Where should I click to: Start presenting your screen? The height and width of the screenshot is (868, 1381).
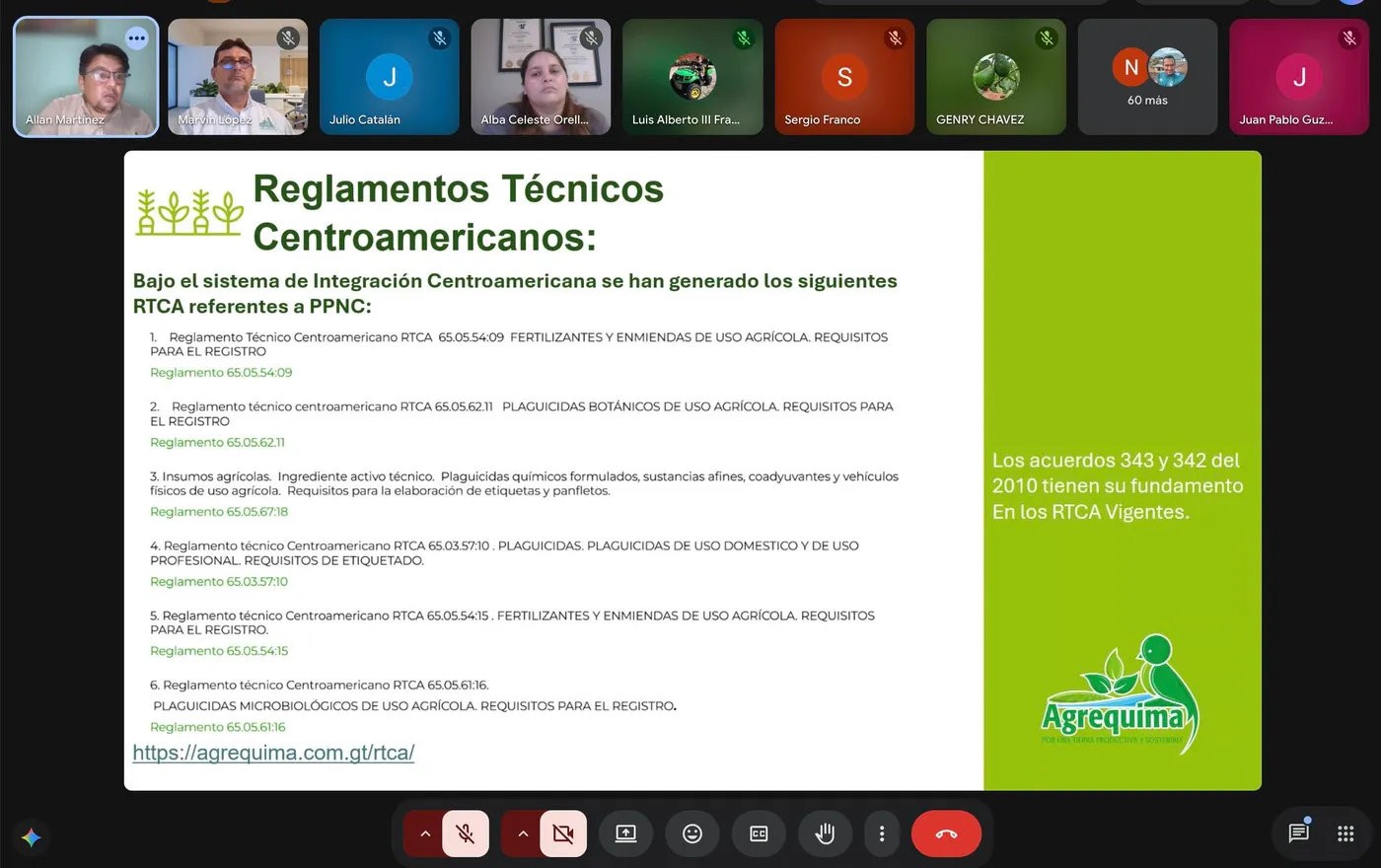(x=626, y=833)
